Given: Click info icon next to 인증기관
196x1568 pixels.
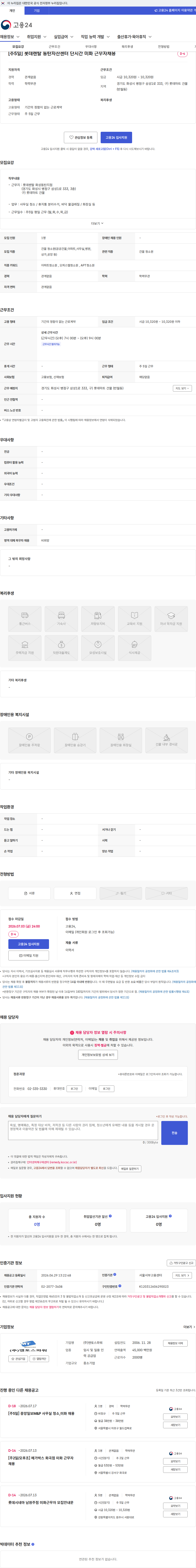Looking at the screenshot, I should (114, 1275).
